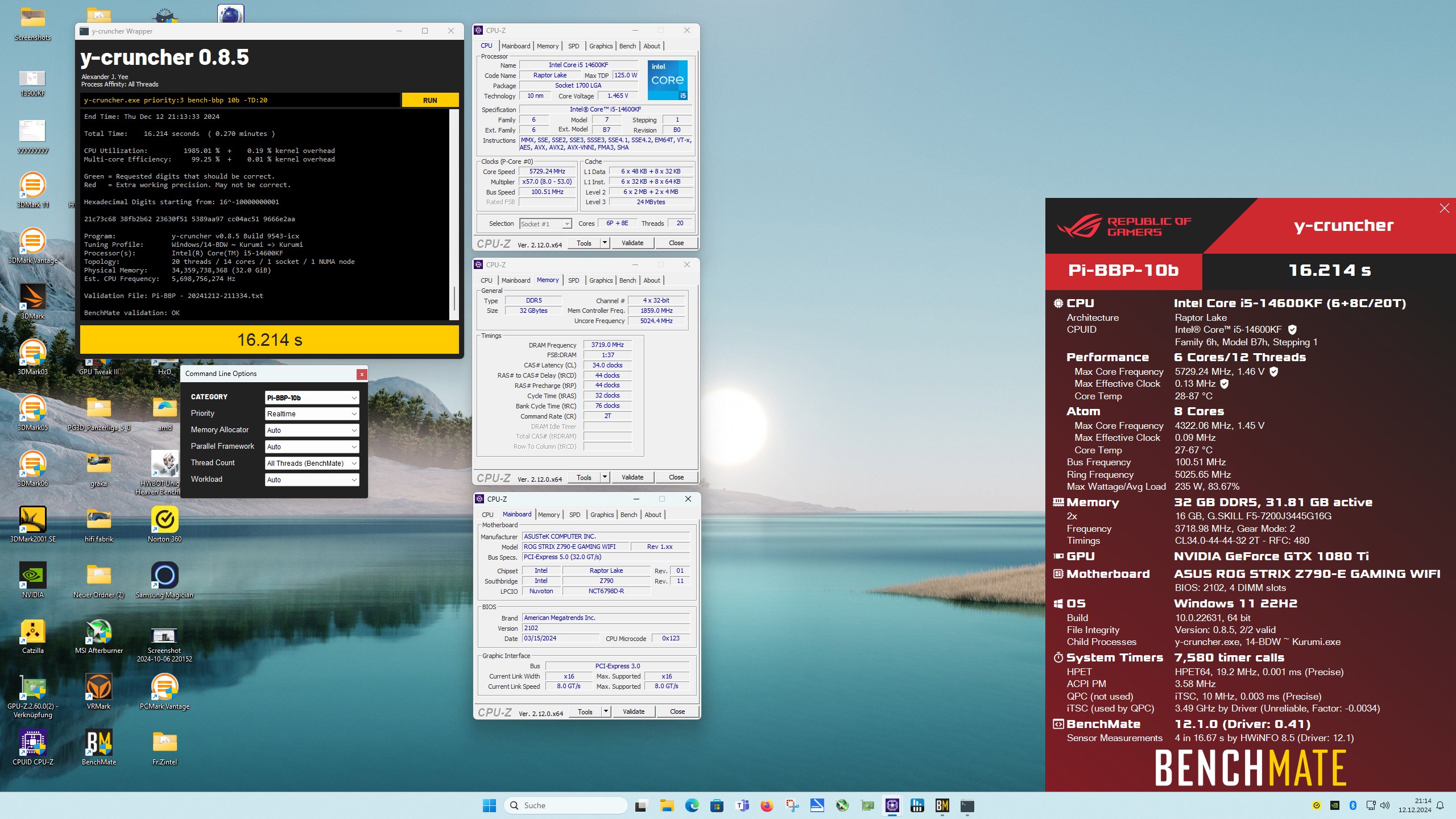Click Close in bottom CPU-Z Mainboard window
Image resolution: width=1456 pixels, height=819 pixels.
tap(677, 712)
